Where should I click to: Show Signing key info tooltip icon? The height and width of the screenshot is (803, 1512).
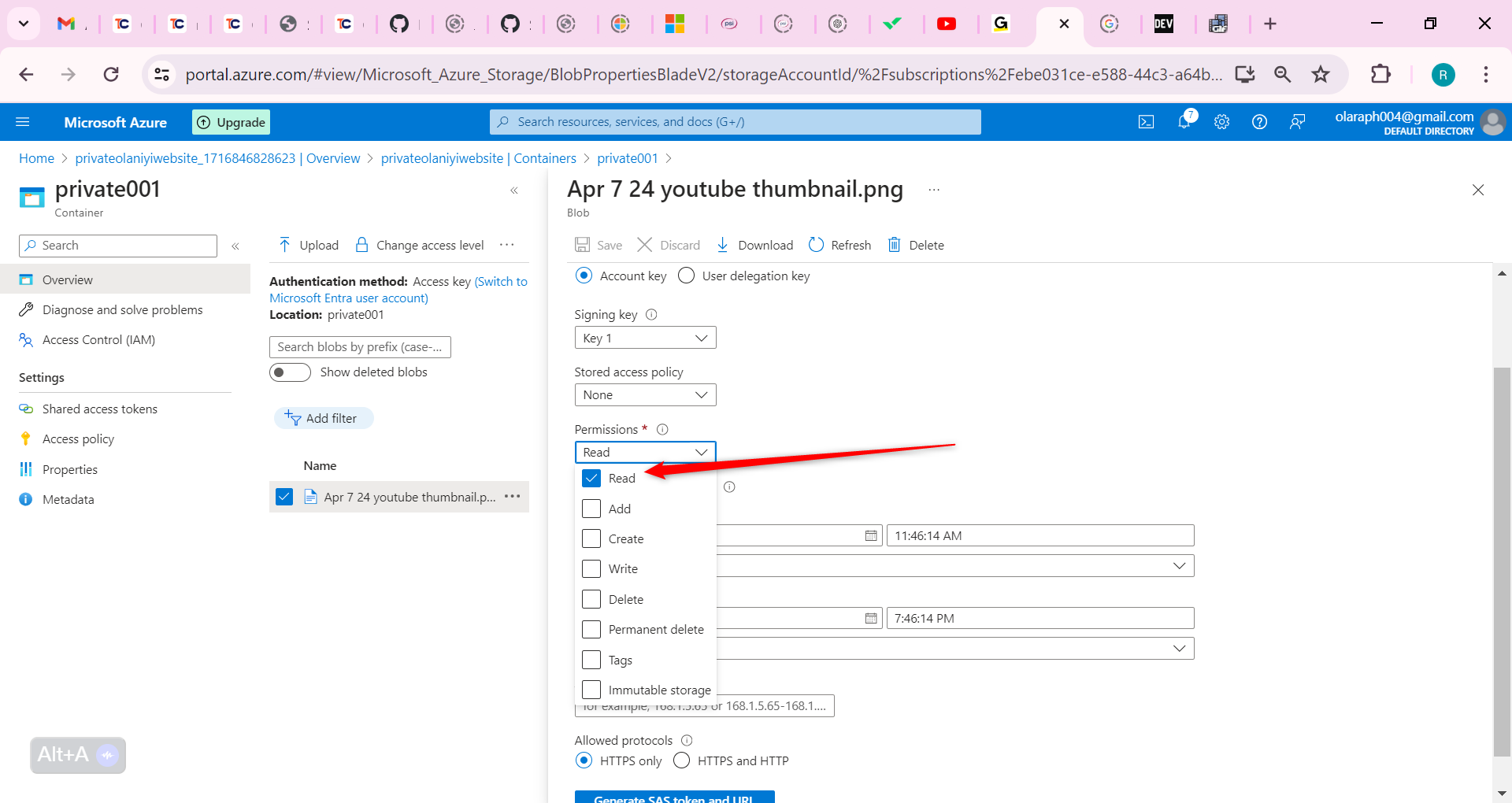651,314
